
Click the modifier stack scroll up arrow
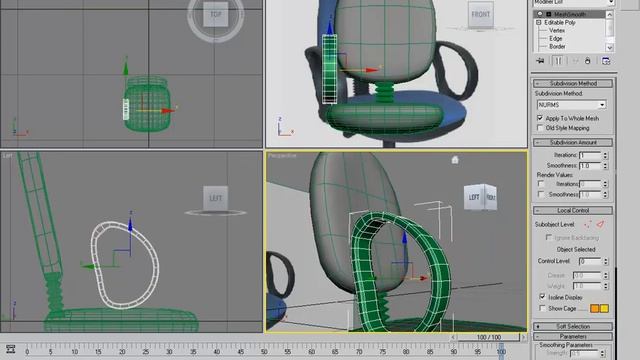609,14
